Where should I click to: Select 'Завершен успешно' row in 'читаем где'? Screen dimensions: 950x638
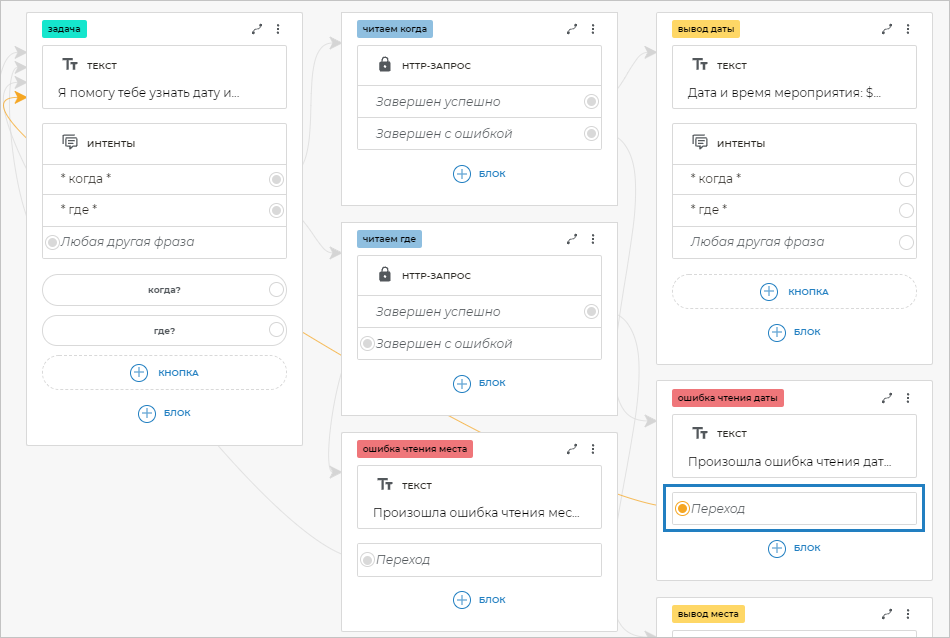438,312
